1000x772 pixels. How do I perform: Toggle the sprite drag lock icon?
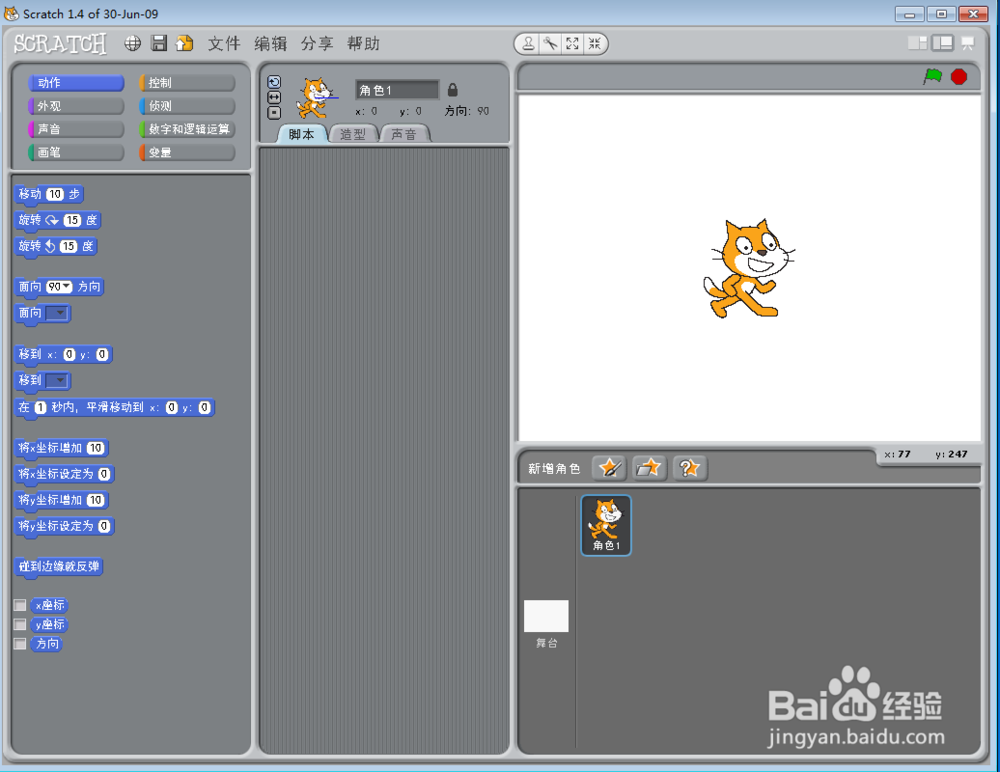coord(452,89)
